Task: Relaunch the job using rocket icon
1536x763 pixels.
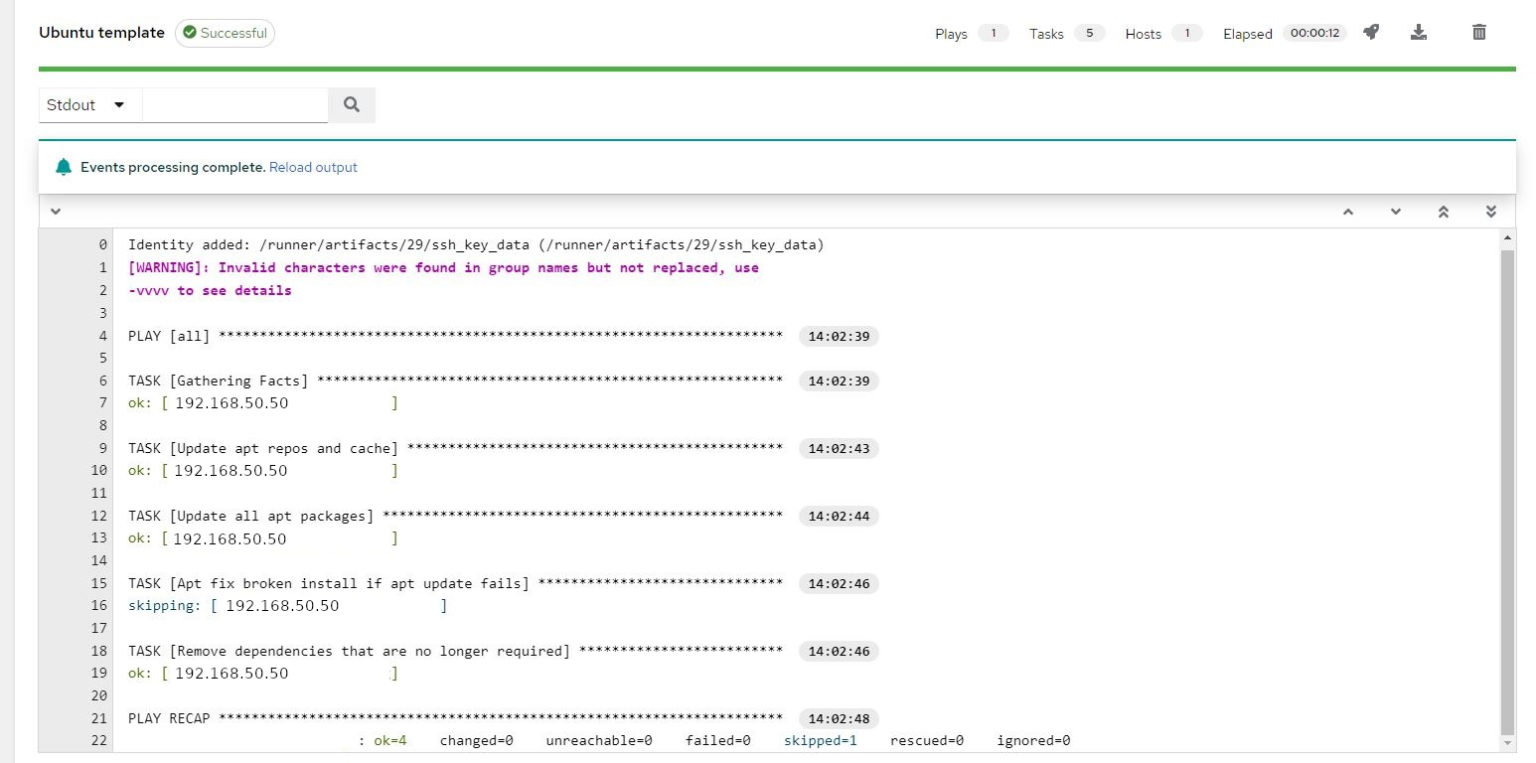Action: coord(1371,32)
